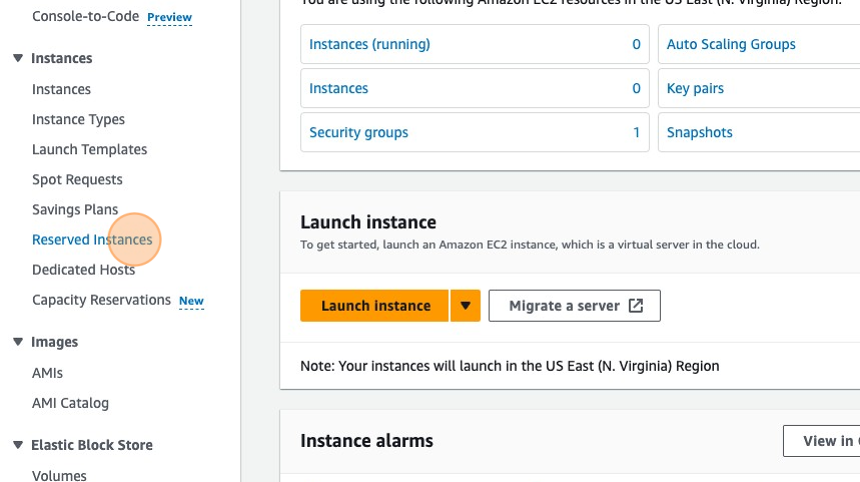The height and width of the screenshot is (482, 860).
Task: Select Spot Requests in the sidebar
Action: pos(77,180)
